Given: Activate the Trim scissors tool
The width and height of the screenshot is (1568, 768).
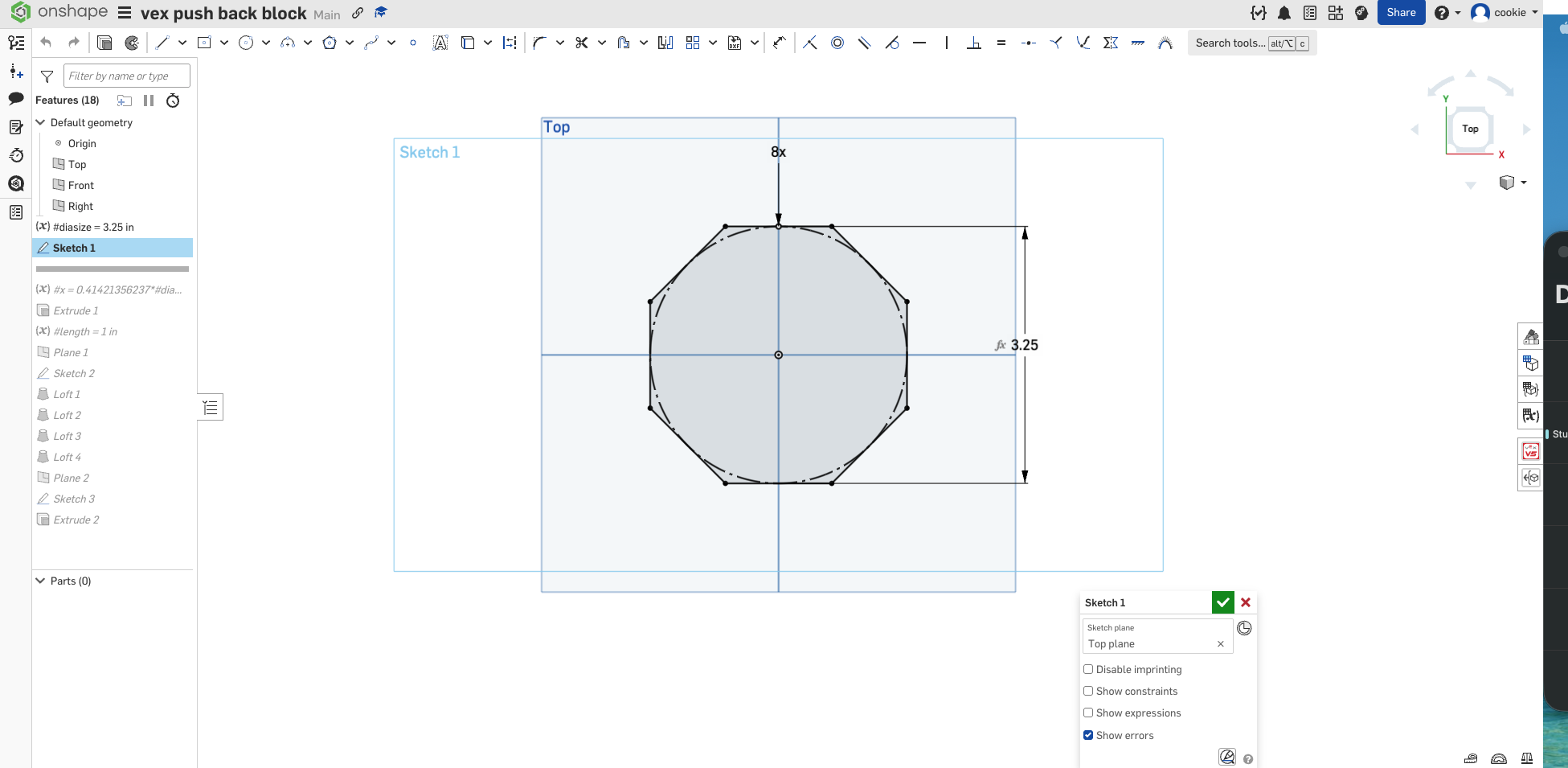Looking at the screenshot, I should pos(582,43).
